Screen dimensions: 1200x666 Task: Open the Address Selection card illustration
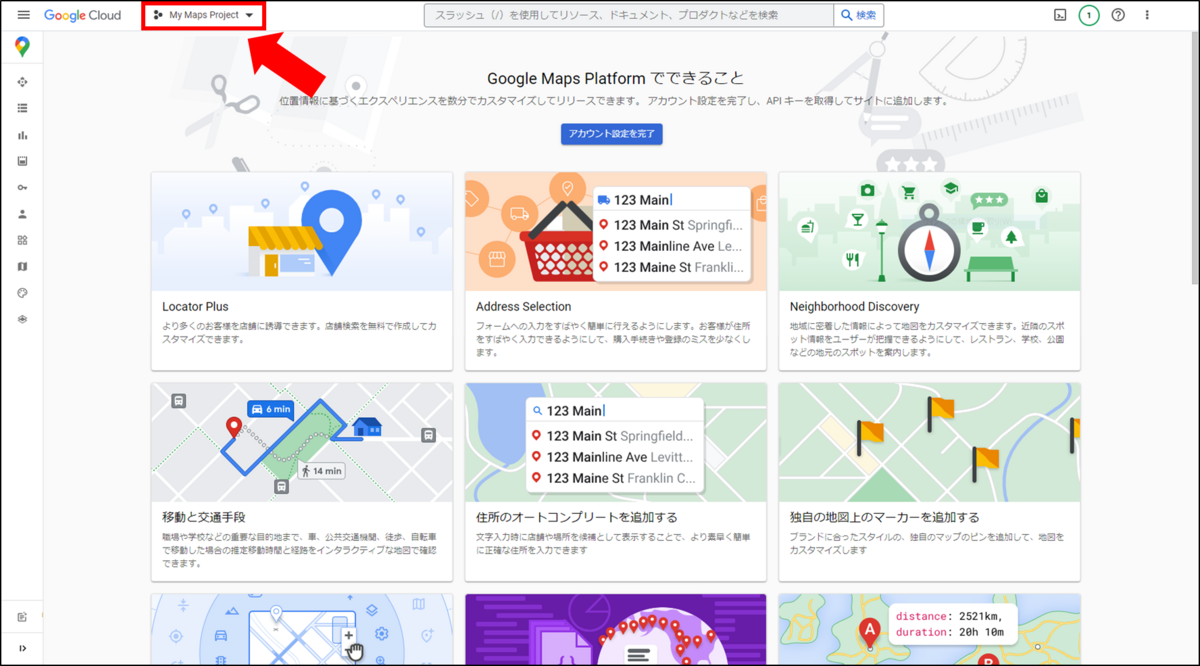click(x=615, y=231)
